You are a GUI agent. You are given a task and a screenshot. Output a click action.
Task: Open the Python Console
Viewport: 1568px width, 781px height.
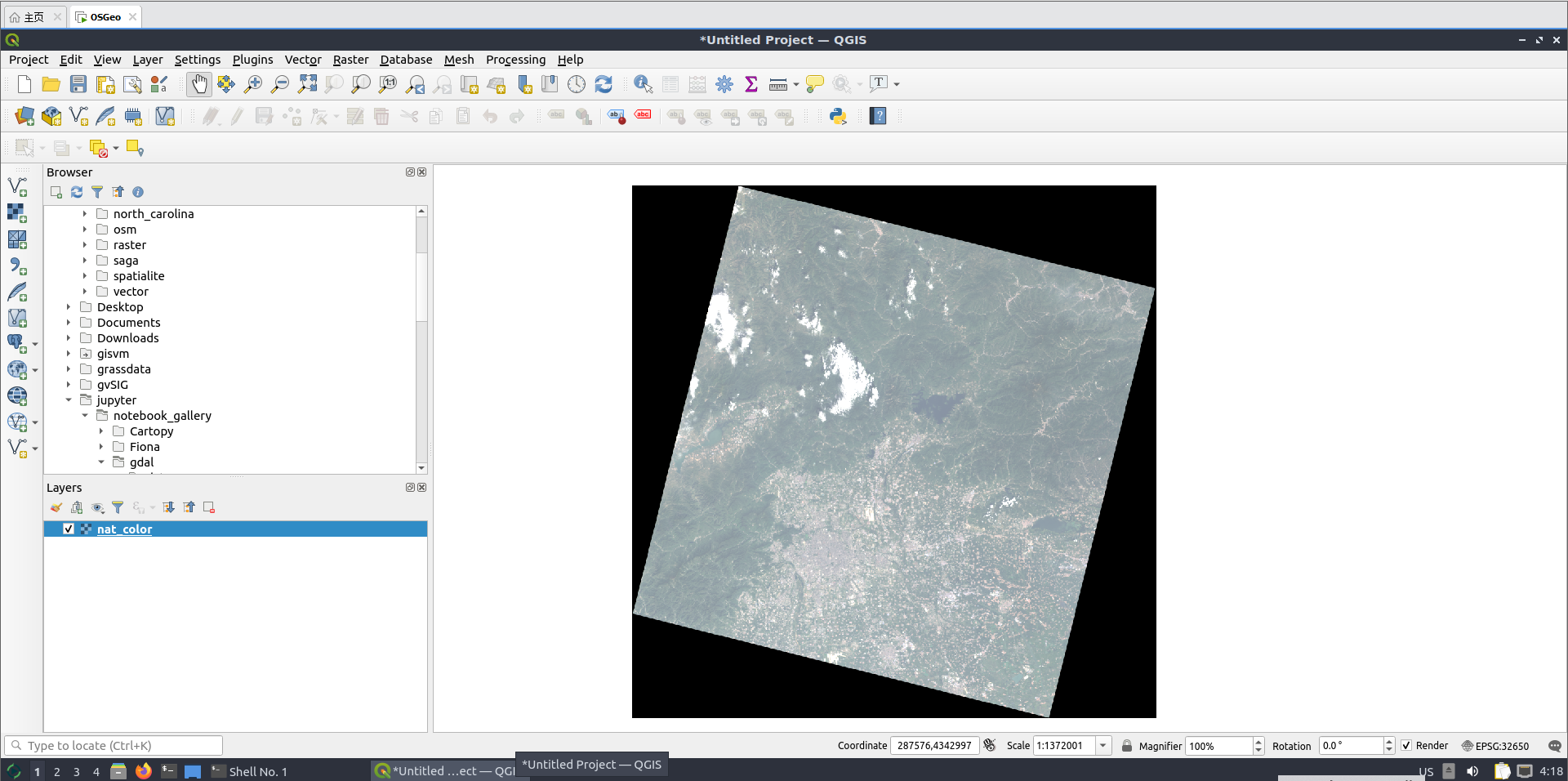(838, 116)
